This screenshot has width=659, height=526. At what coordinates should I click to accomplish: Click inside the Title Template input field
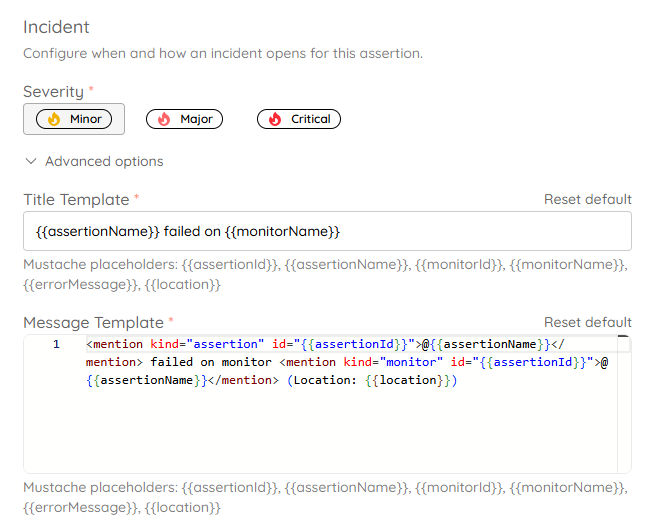click(x=327, y=231)
